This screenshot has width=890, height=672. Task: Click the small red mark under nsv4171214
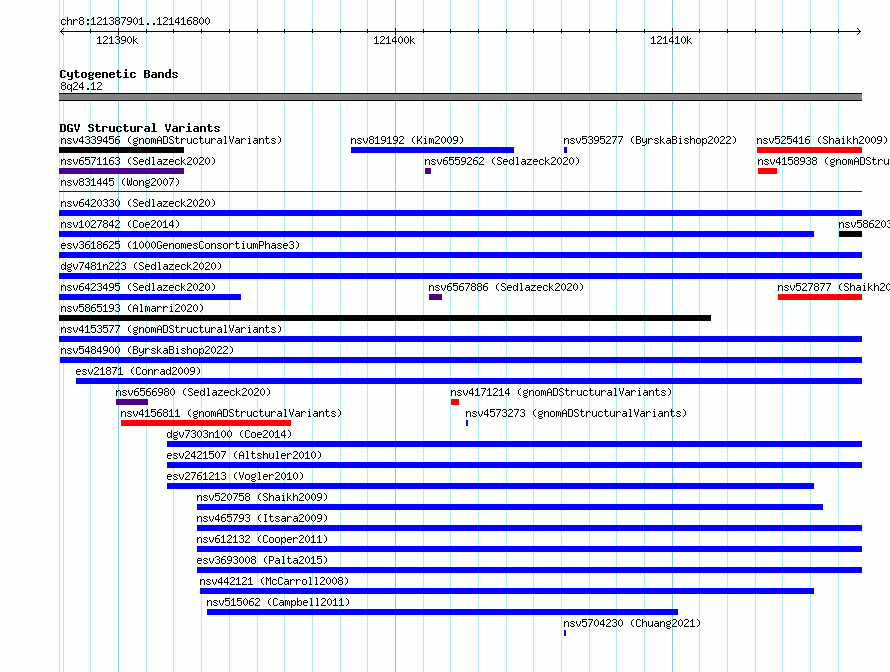[x=455, y=402]
